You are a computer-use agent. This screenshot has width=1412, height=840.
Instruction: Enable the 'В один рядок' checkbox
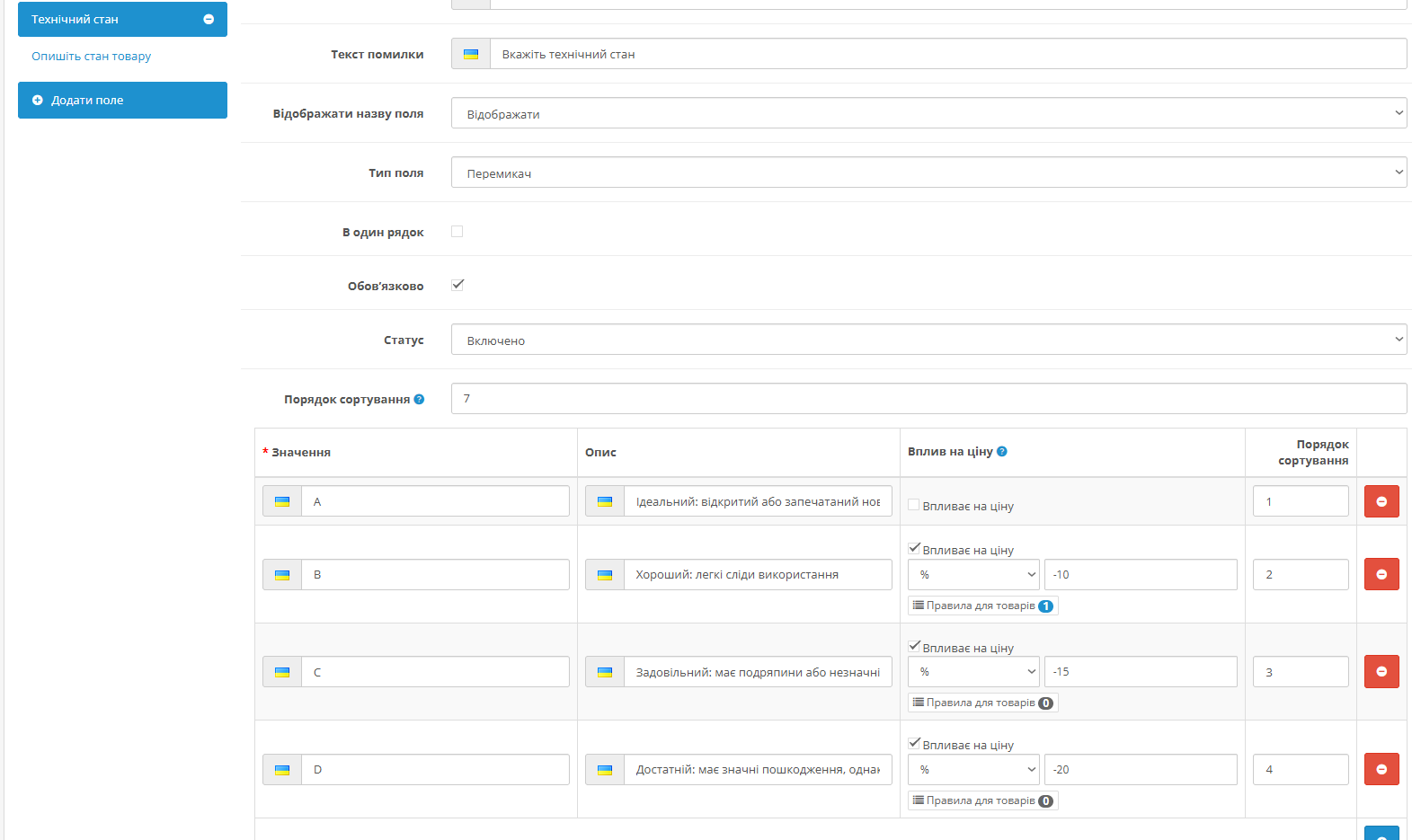click(x=457, y=232)
